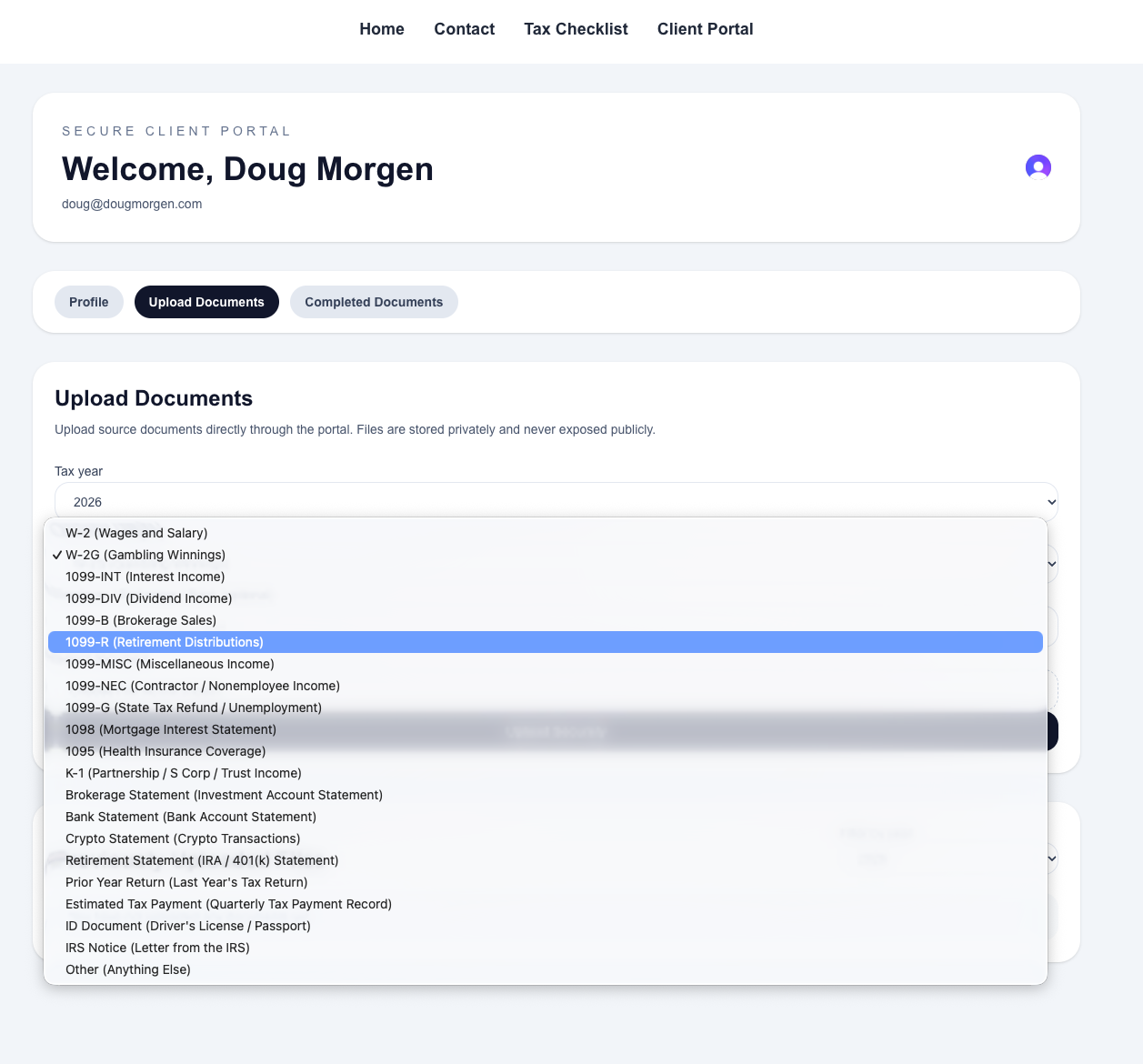Select the Upload Documents tab

click(206, 302)
